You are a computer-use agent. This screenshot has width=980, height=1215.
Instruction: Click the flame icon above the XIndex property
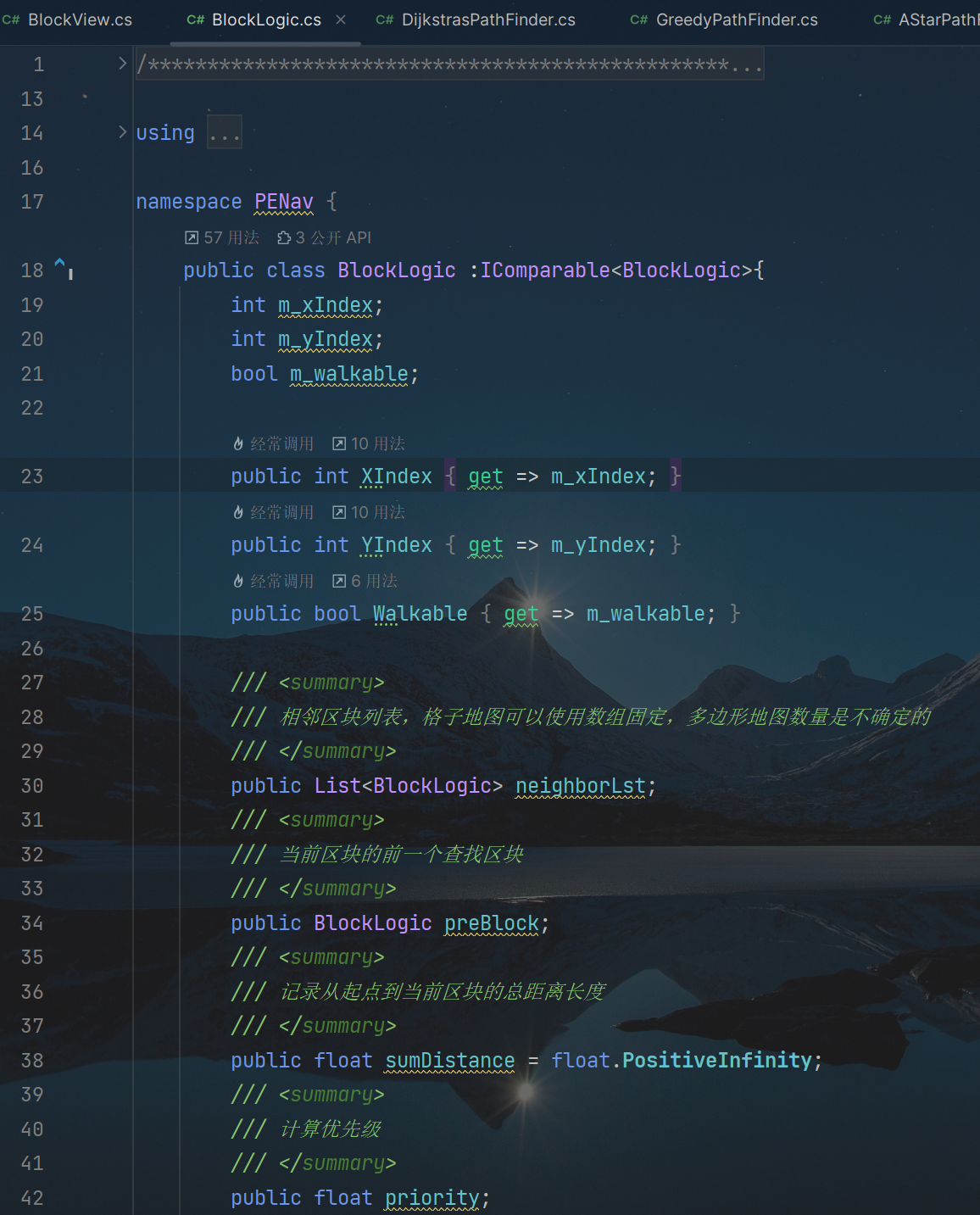click(238, 444)
